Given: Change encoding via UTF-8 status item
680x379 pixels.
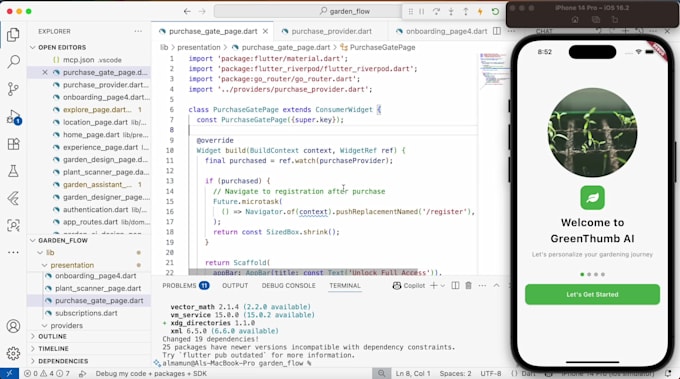Looking at the screenshot, I should [490, 373].
